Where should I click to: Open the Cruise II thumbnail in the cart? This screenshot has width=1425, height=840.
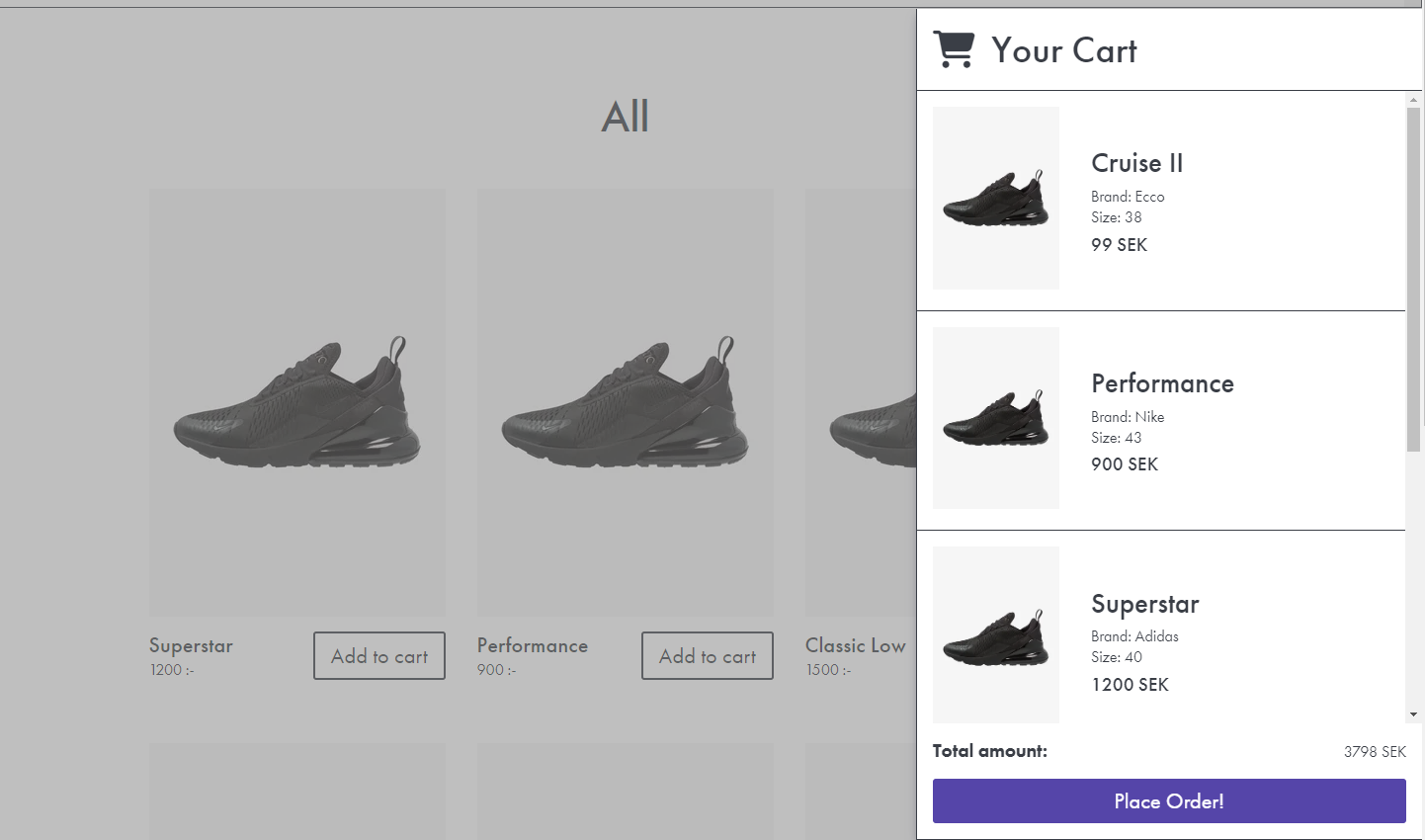996,198
